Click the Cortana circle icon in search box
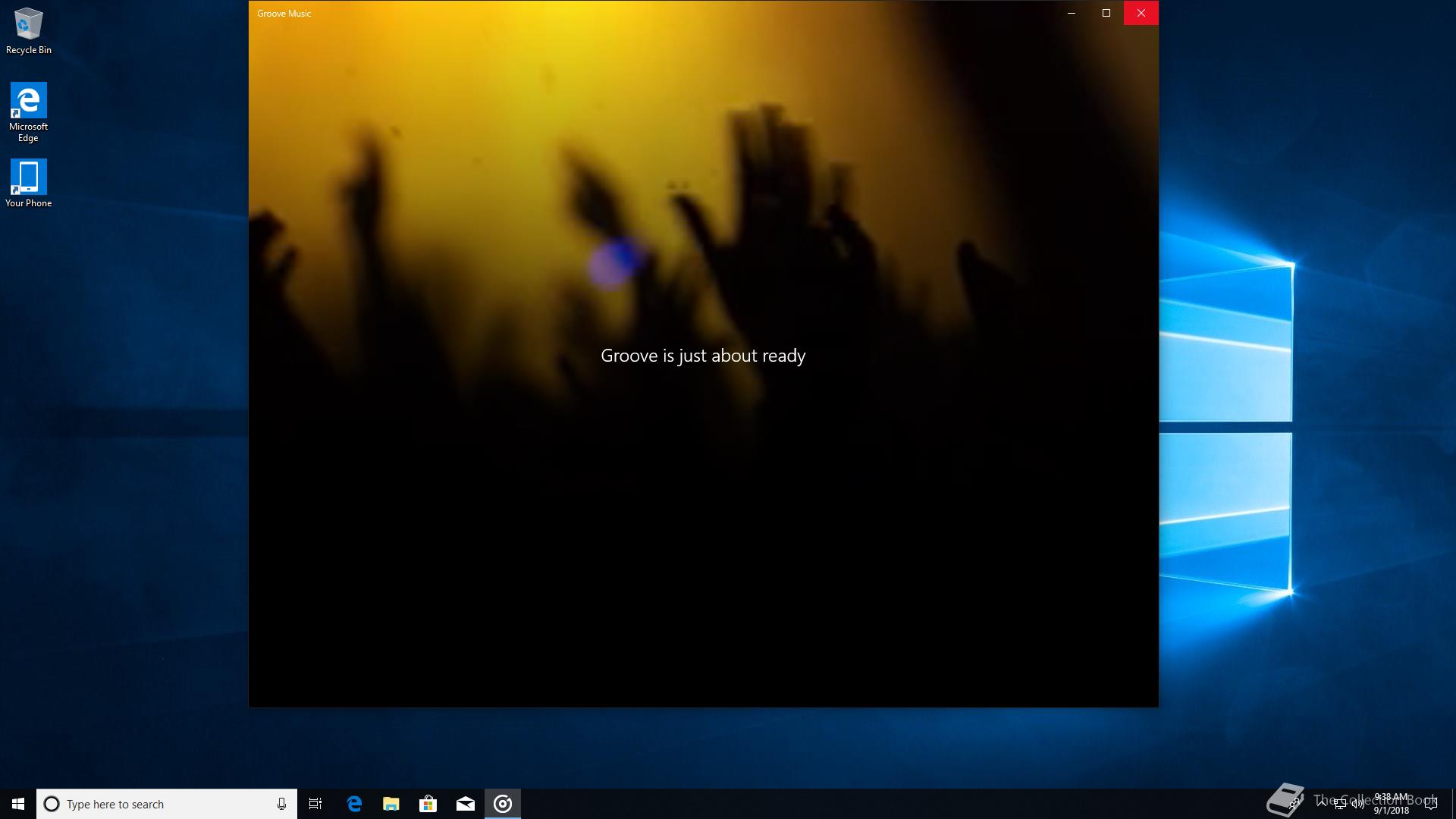 pyautogui.click(x=52, y=804)
